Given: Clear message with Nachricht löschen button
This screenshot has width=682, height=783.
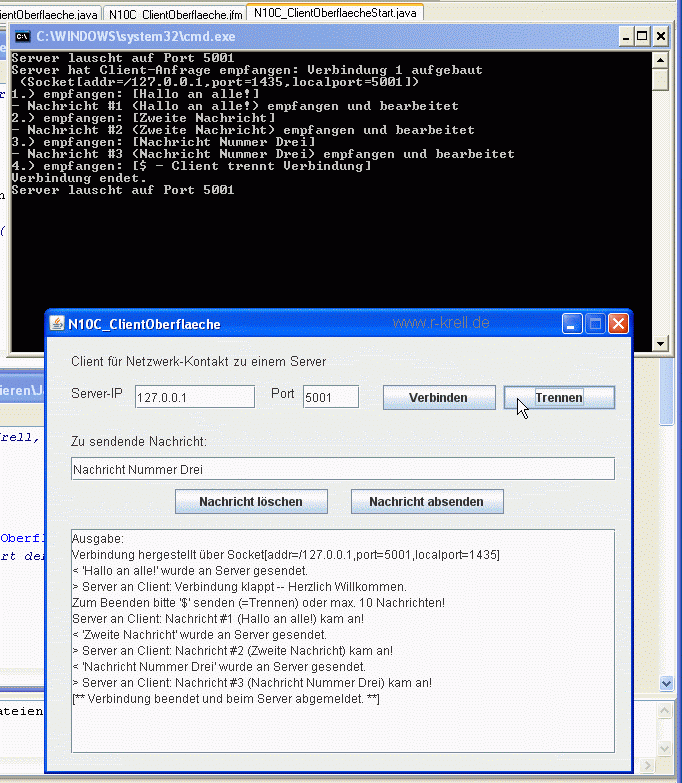Looking at the screenshot, I should 250,501.
